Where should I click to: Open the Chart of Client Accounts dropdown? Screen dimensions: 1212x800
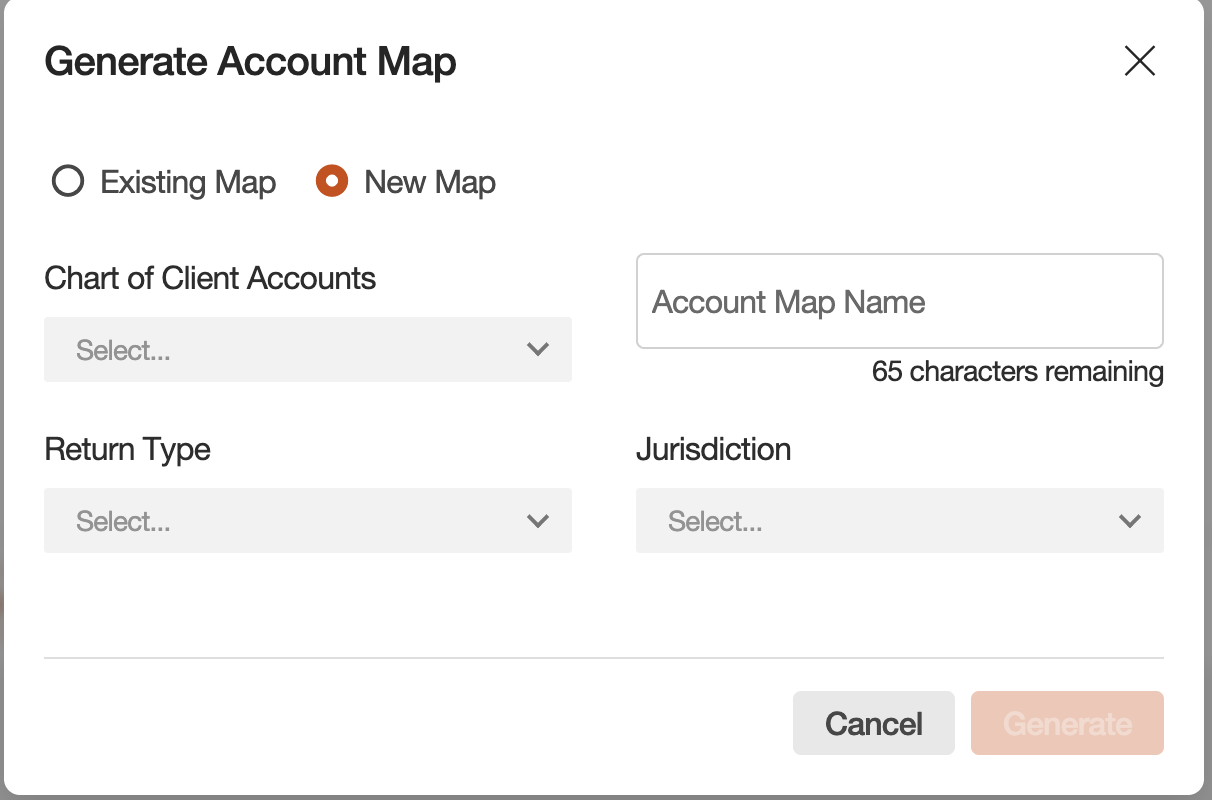[307, 349]
